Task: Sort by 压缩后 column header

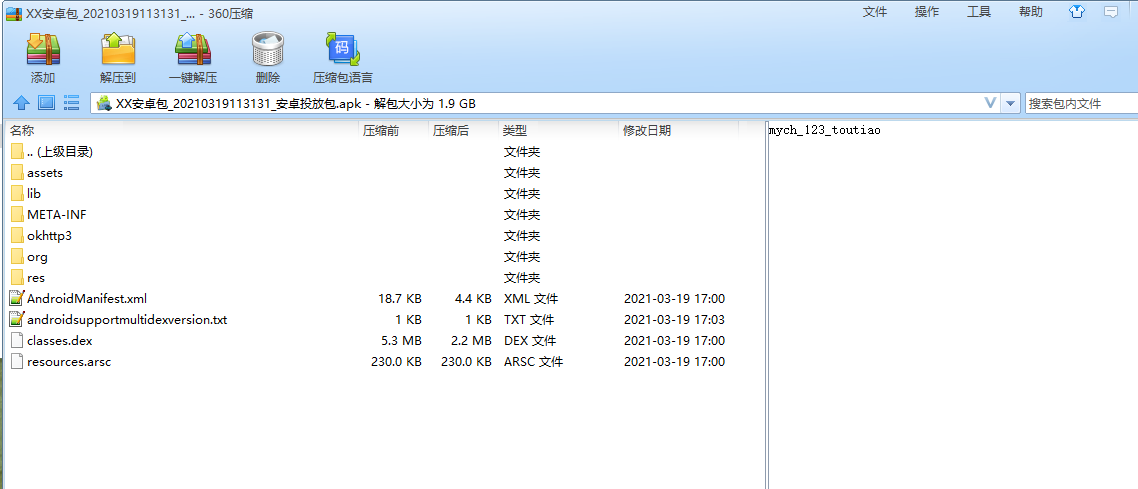Action: (x=451, y=131)
